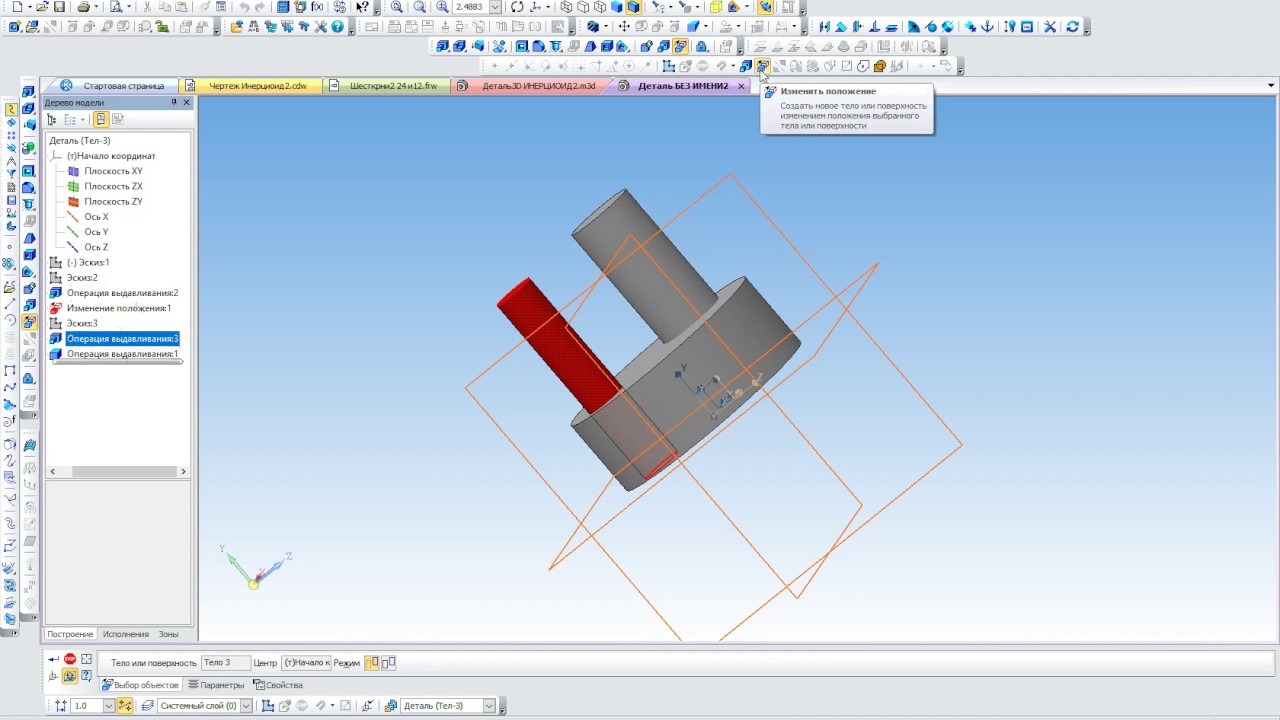Click the zoom-in magnifier icon
The height and width of the screenshot is (720, 1280).
pos(442,7)
